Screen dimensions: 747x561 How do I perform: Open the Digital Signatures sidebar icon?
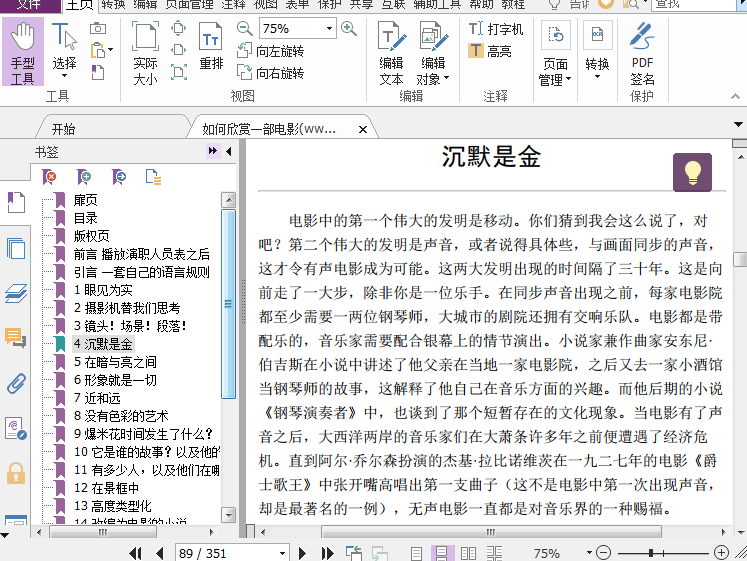coord(16,428)
